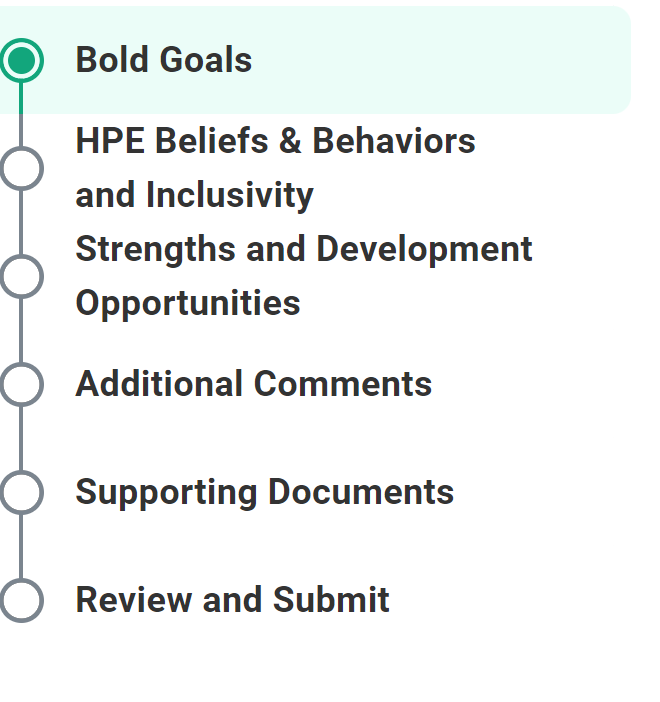Viewport: 660px width, 702px height.
Task: Open the Review and Submit label
Action: (232, 600)
